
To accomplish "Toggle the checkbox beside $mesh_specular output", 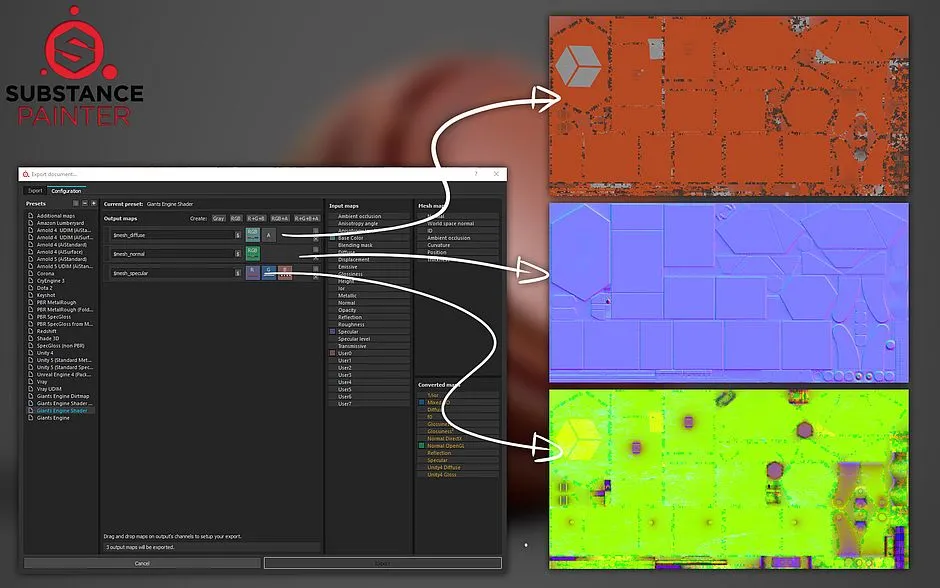I will point(314,268).
